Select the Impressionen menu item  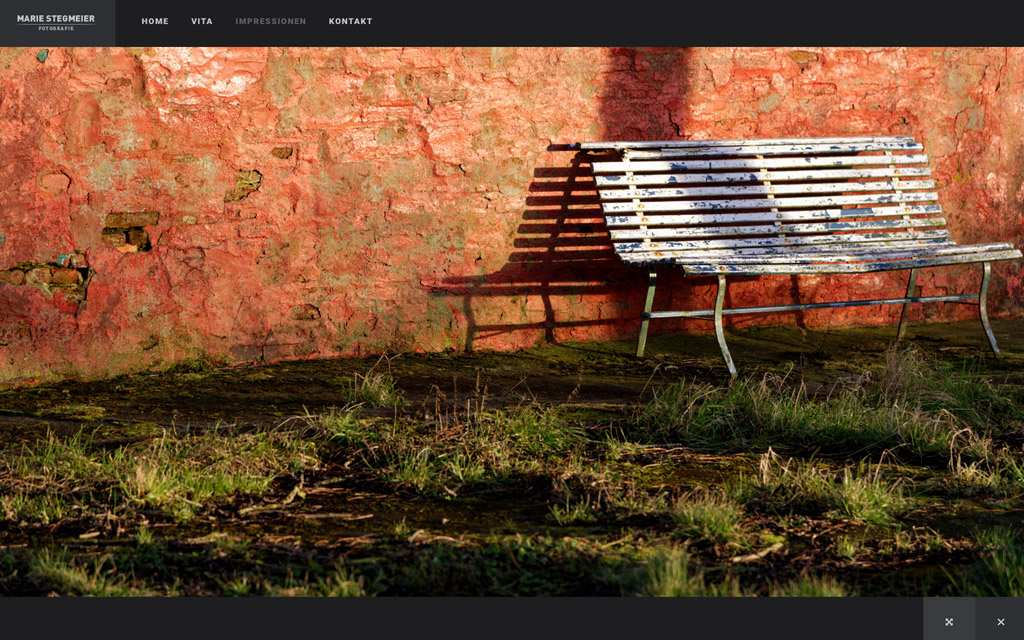click(x=270, y=22)
